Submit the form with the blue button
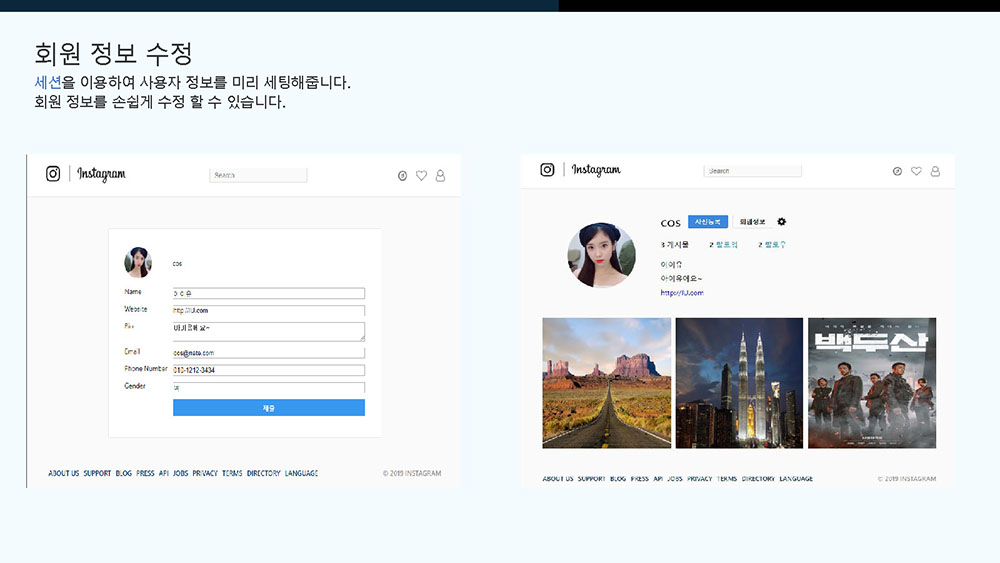Image resolution: width=1000 pixels, height=563 pixels. click(x=268, y=407)
